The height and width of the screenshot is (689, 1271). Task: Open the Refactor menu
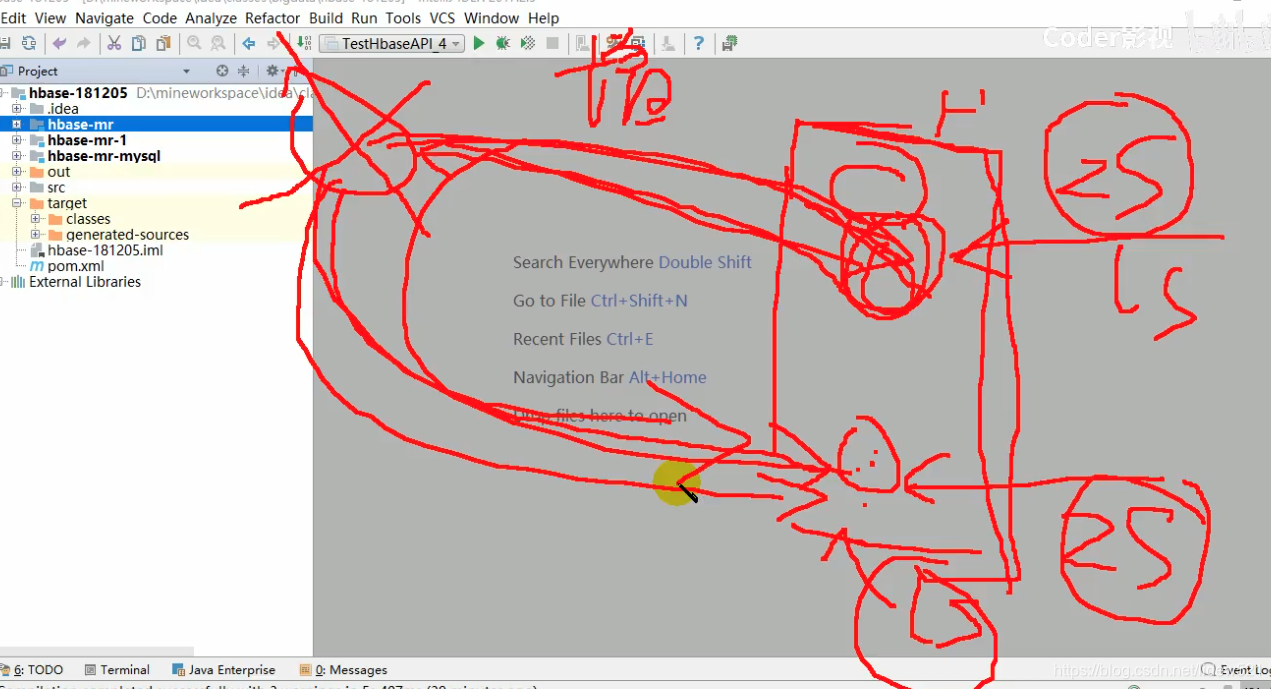tap(272, 18)
